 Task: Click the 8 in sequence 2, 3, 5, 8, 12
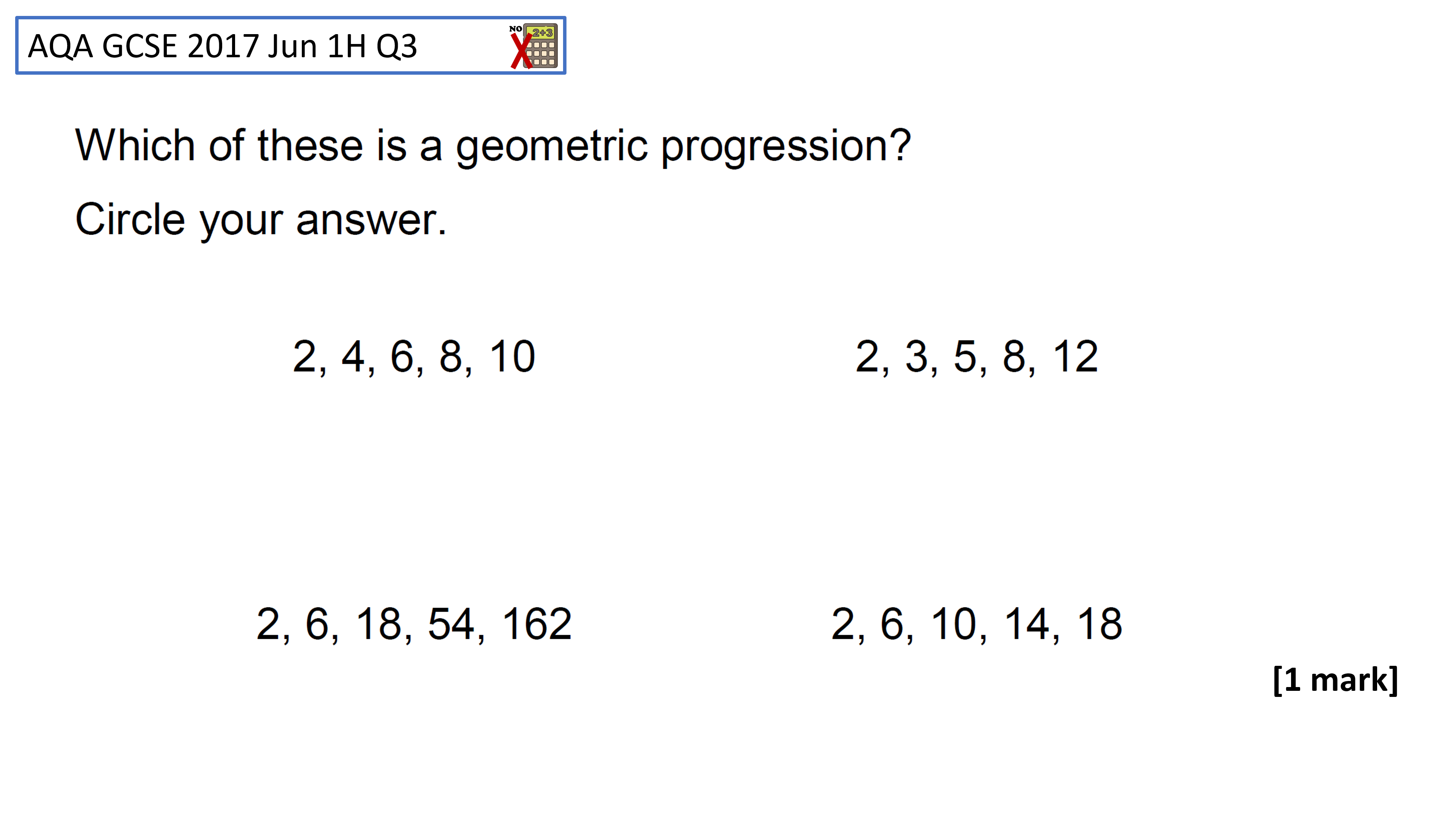click(1014, 357)
